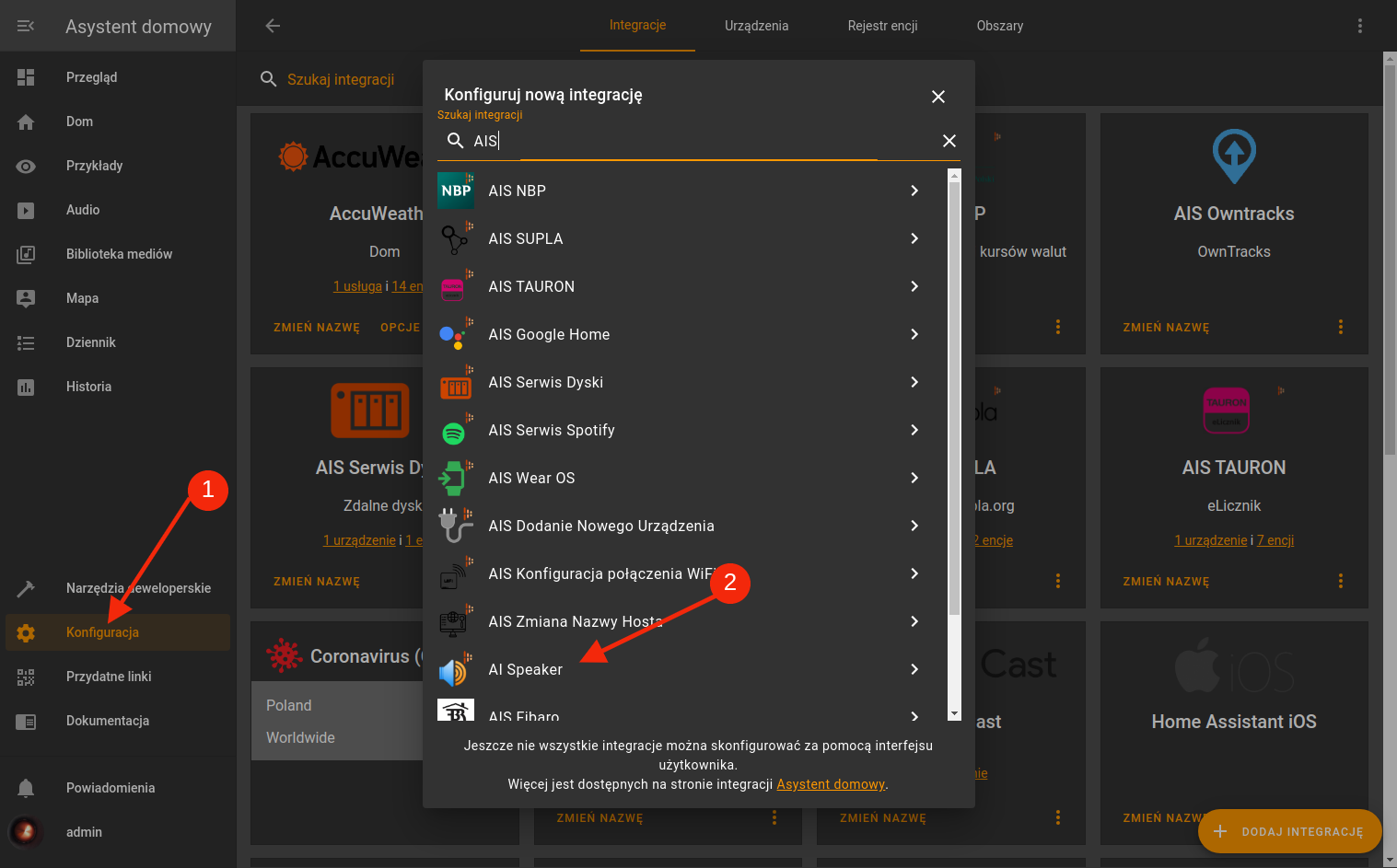Click the AIS NBP integration icon
This screenshot has height=868, width=1397.
(456, 191)
